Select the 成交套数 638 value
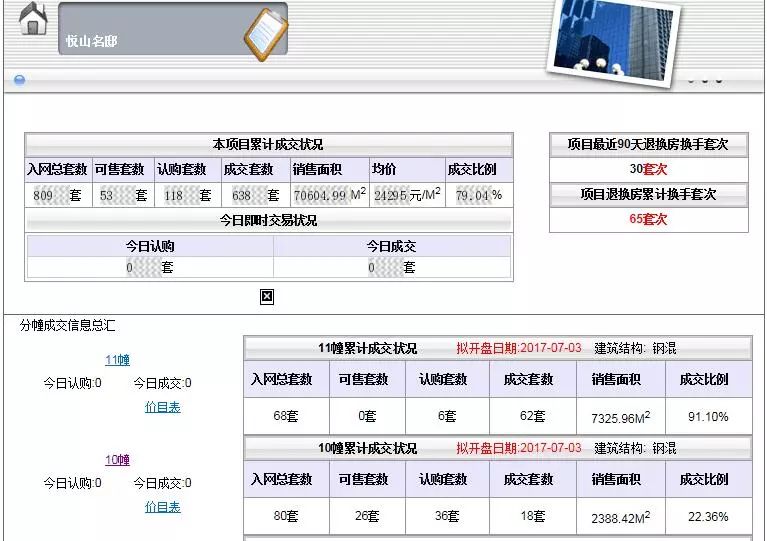The image size is (767, 541). pos(255,196)
